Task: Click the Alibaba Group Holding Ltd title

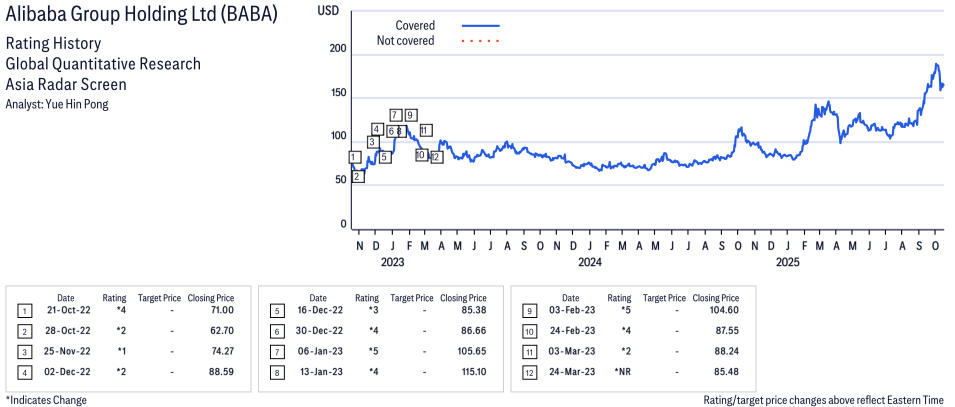Action: 142,16
